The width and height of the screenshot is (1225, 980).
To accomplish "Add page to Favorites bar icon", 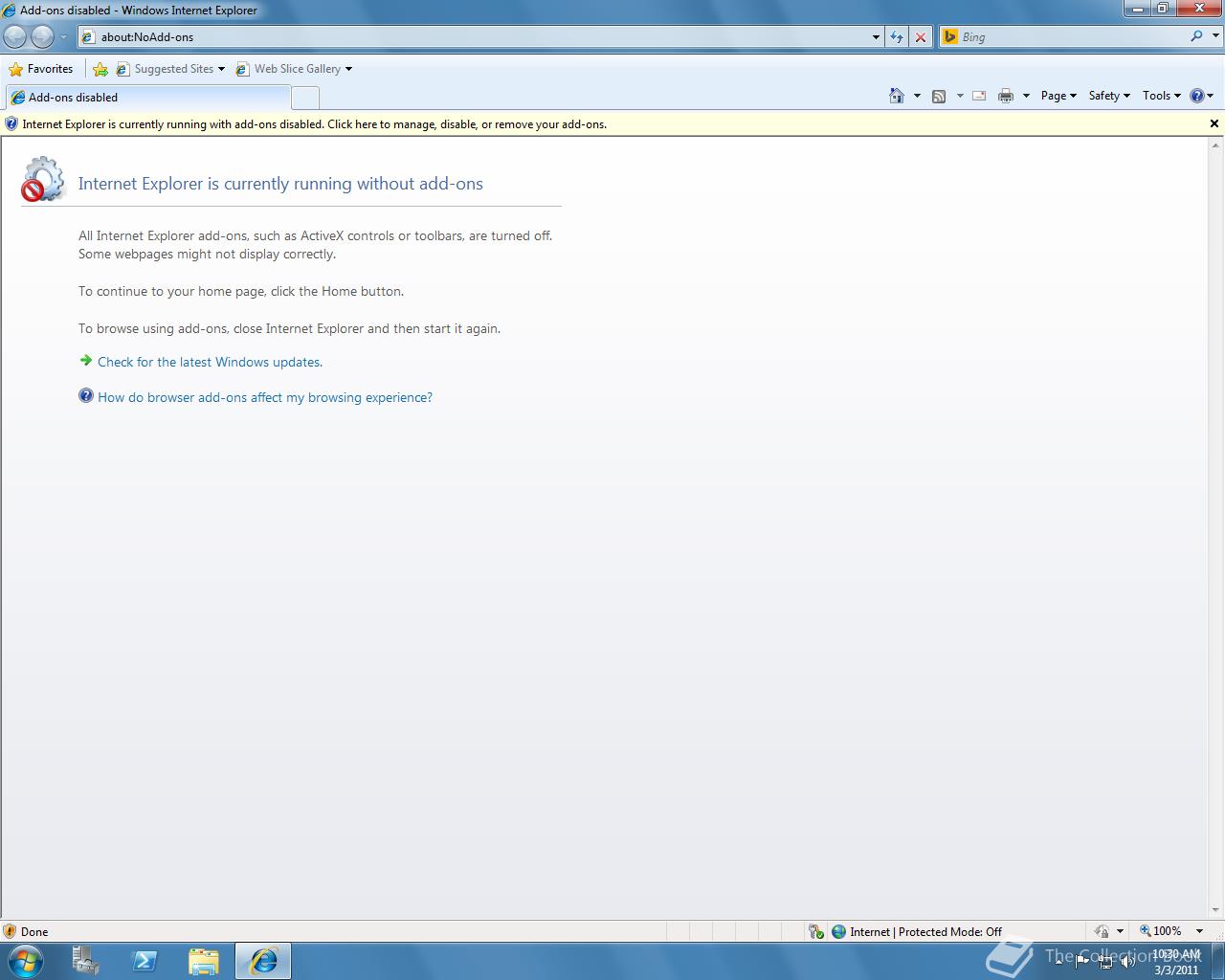I will point(100,69).
